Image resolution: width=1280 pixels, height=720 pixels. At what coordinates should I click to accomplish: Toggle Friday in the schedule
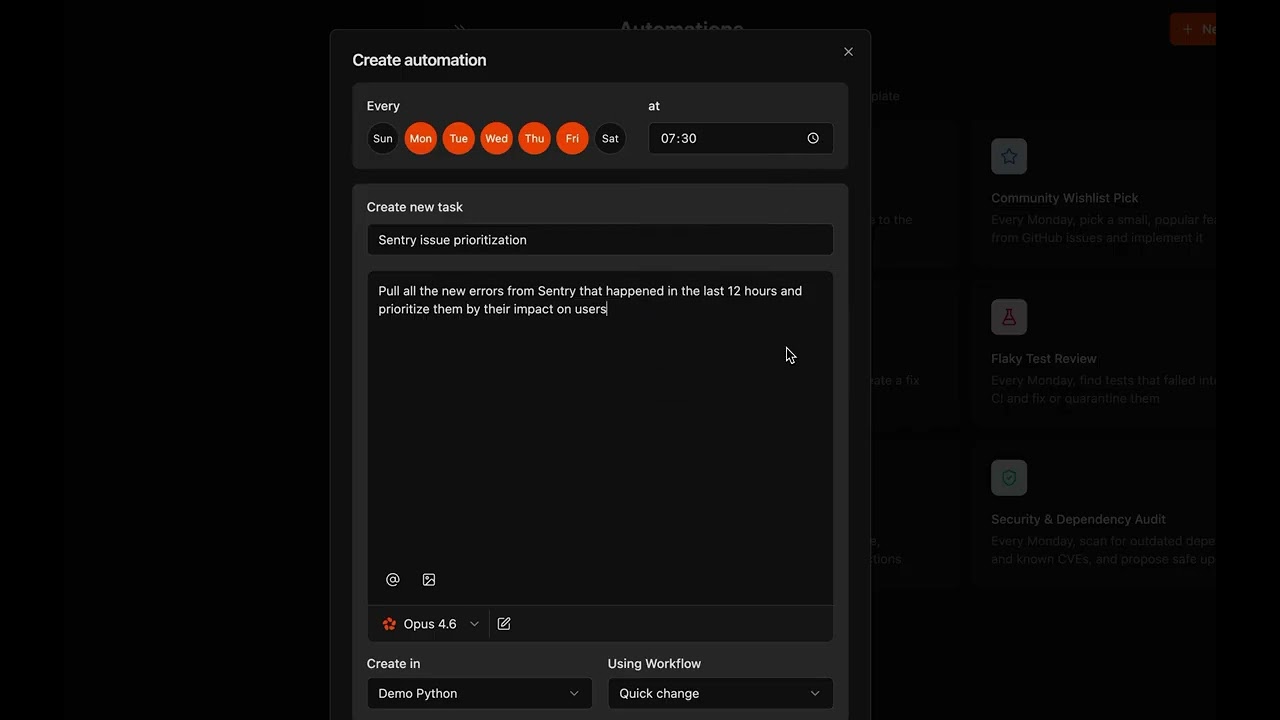click(572, 138)
